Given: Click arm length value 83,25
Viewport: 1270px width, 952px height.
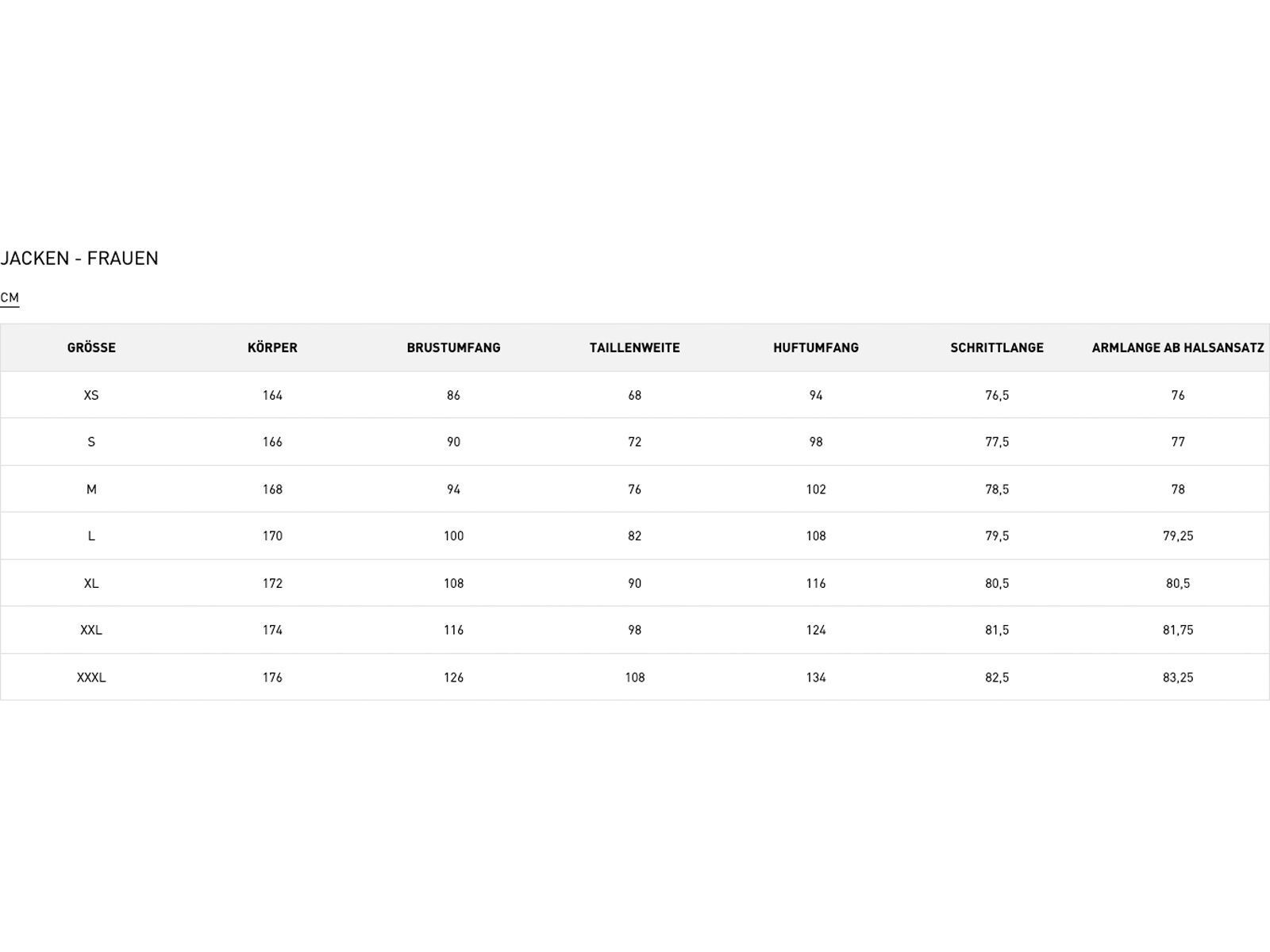Looking at the screenshot, I should coord(1178,678).
